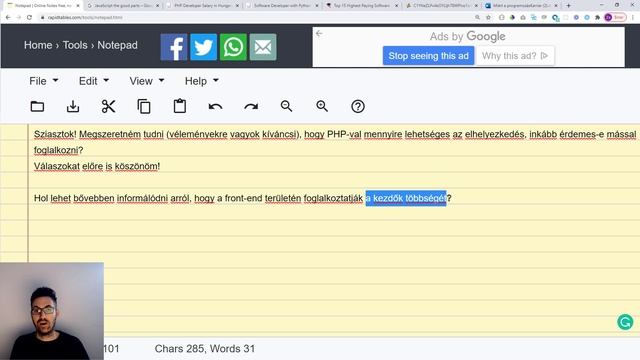Open the Edit menu

pyautogui.click(x=94, y=81)
